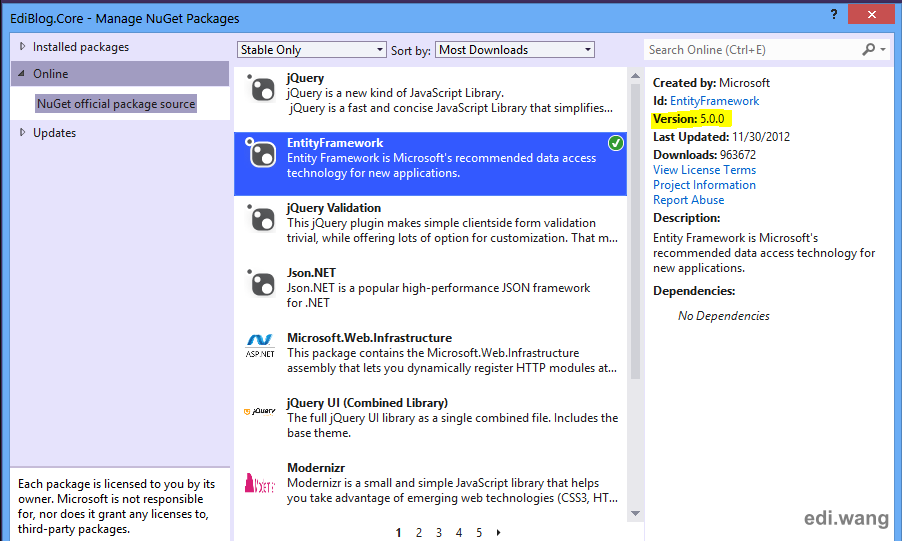Image resolution: width=902 pixels, height=541 pixels.
Task: Go to page 2 of results
Action: [x=419, y=533]
